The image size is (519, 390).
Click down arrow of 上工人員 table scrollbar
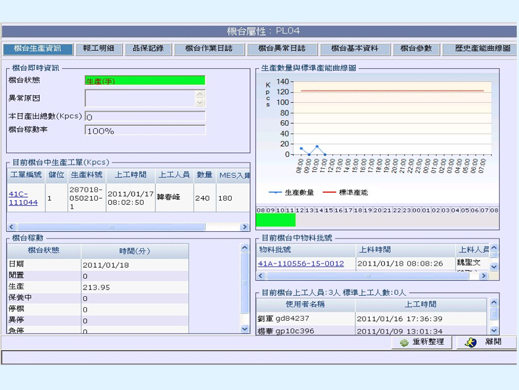coord(494,330)
